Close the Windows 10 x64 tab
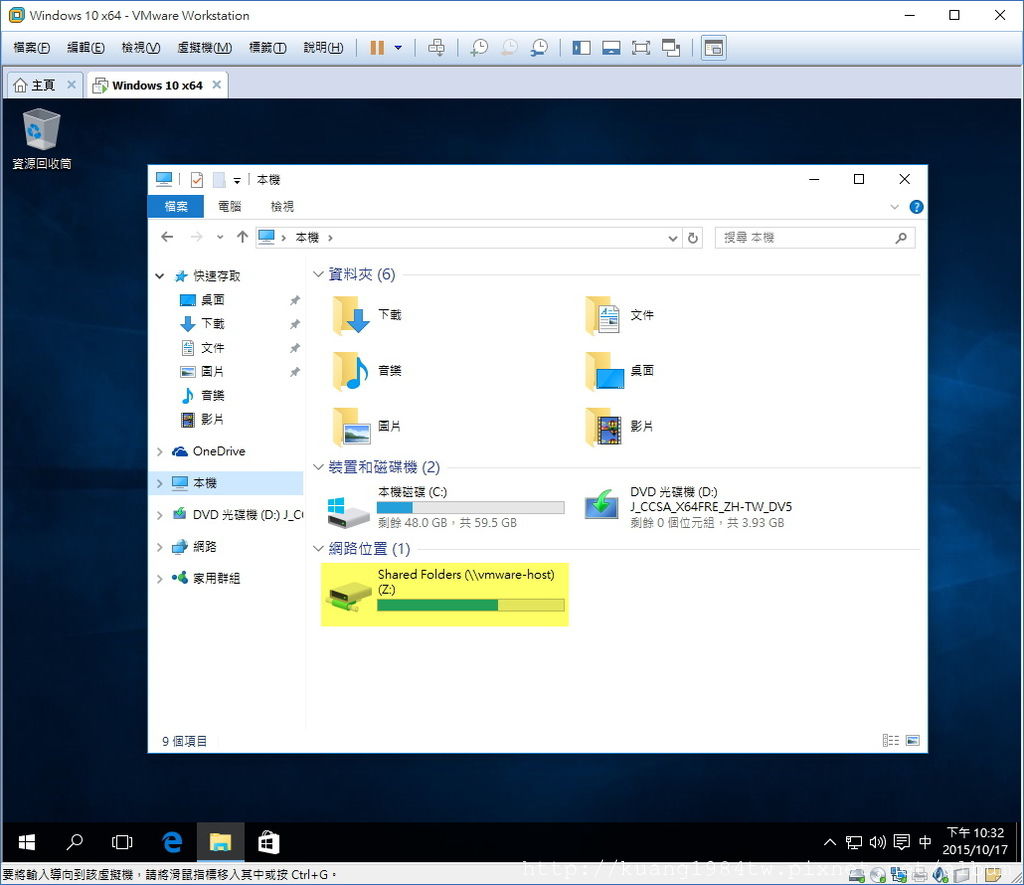 pos(217,85)
